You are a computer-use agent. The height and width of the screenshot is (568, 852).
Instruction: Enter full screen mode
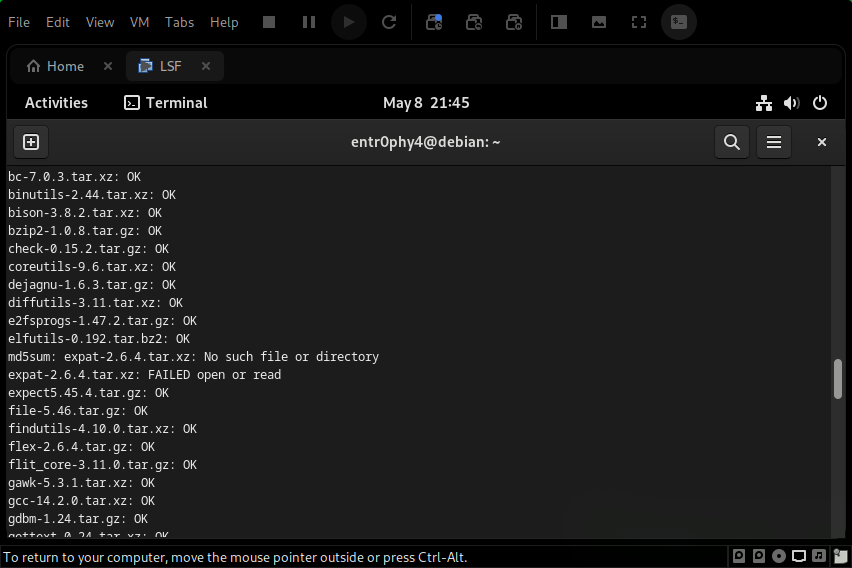(x=639, y=22)
